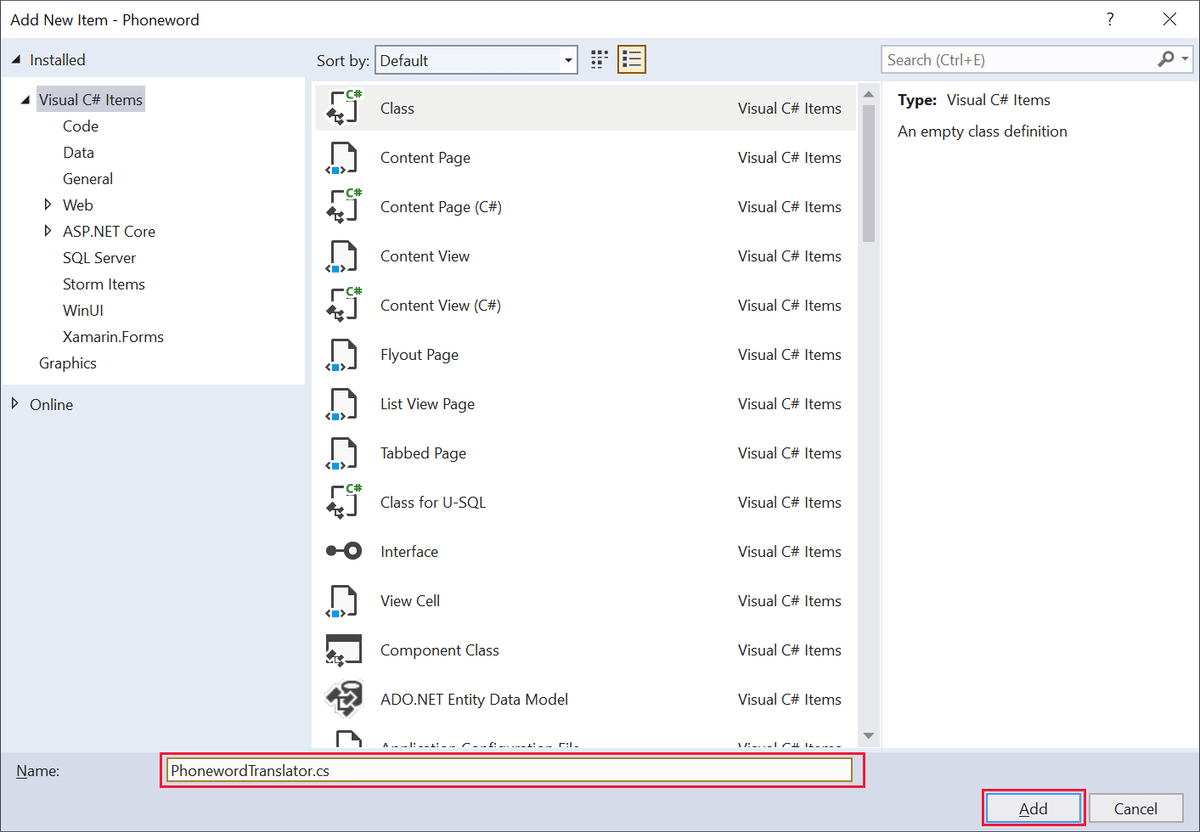Open the Sort by Default dropdown
This screenshot has height=832, width=1200.
click(x=476, y=60)
